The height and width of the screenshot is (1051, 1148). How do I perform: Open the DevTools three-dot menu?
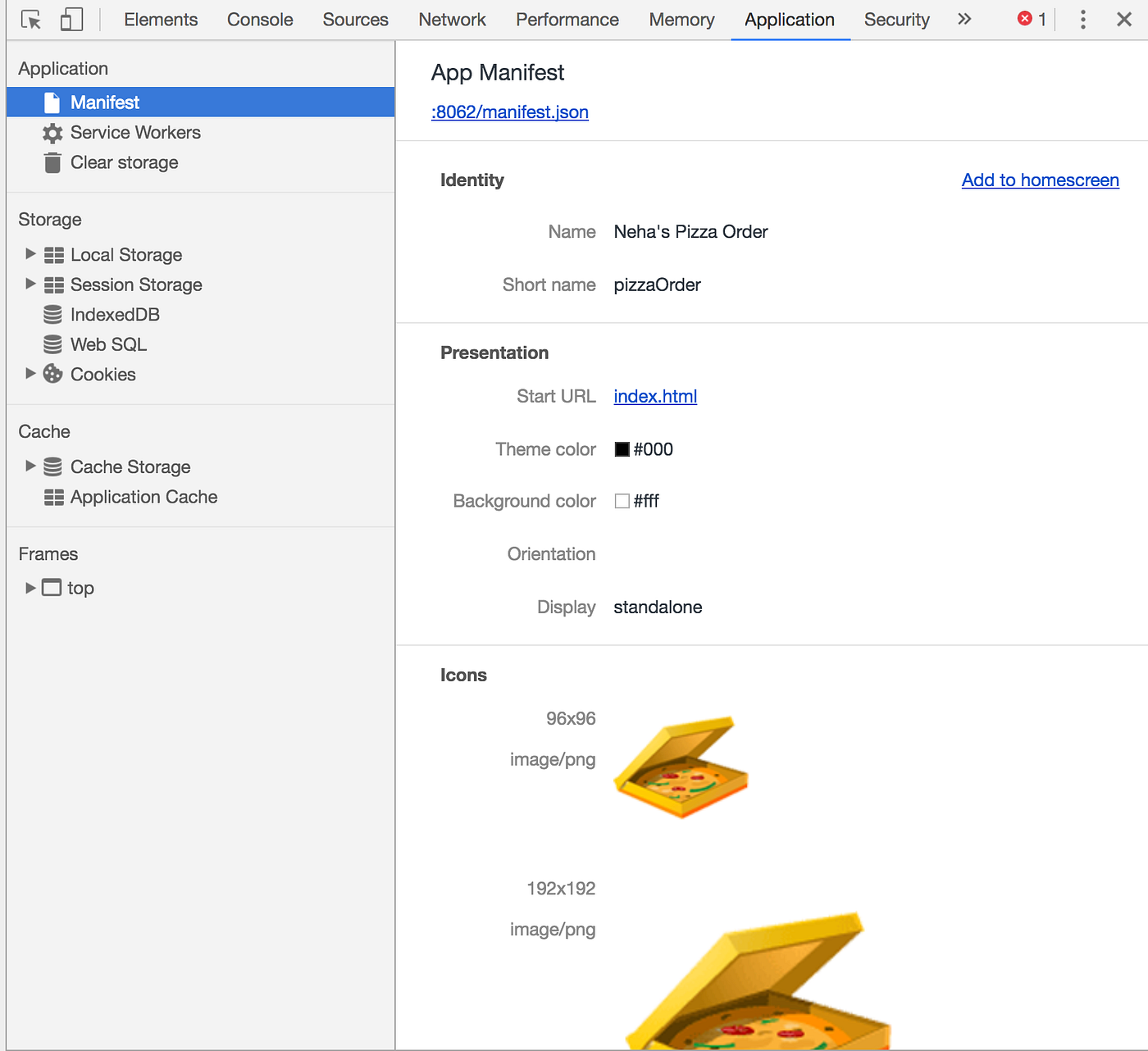1083,20
